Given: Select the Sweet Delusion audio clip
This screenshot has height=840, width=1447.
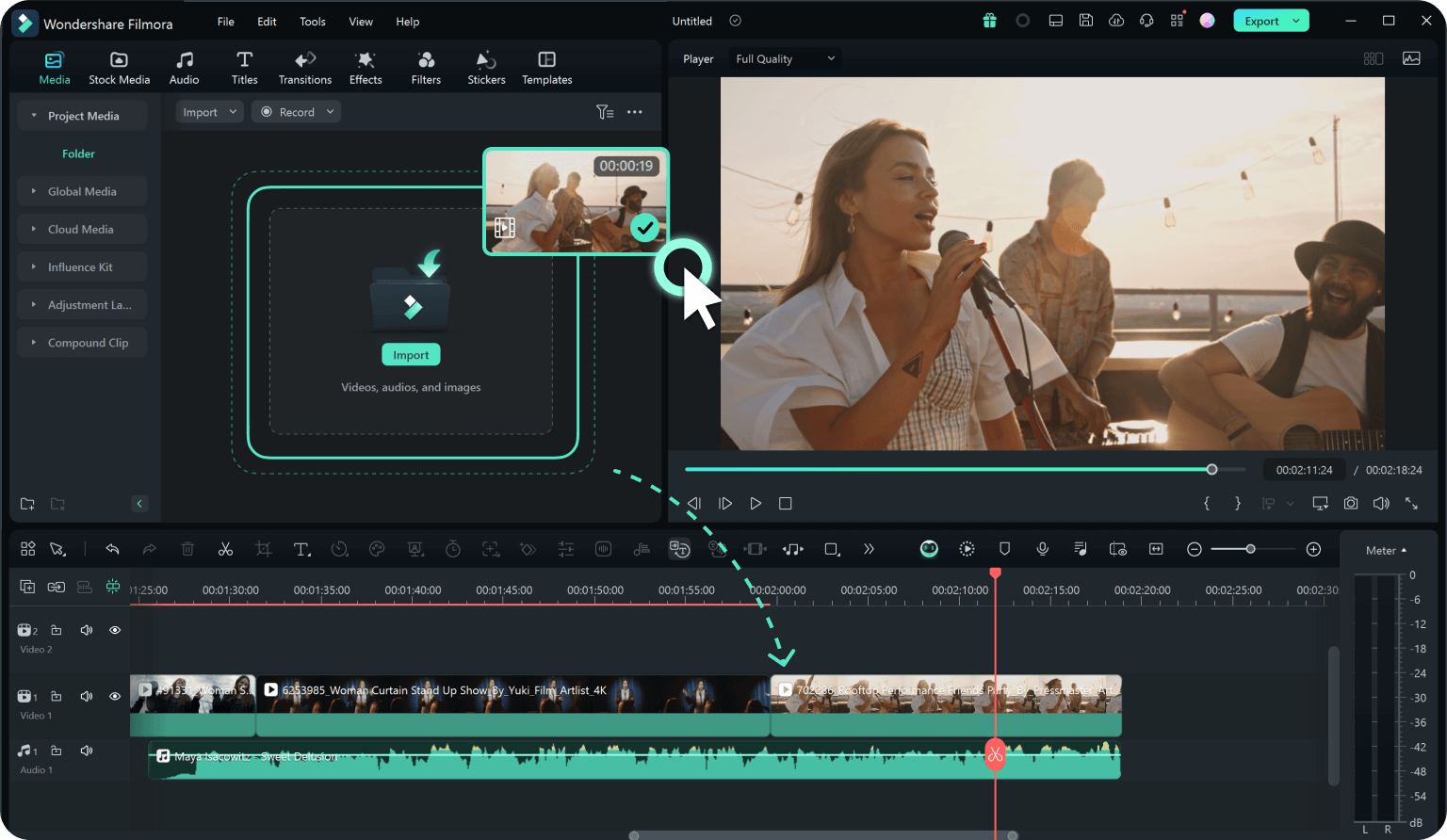Looking at the screenshot, I should click(x=634, y=760).
